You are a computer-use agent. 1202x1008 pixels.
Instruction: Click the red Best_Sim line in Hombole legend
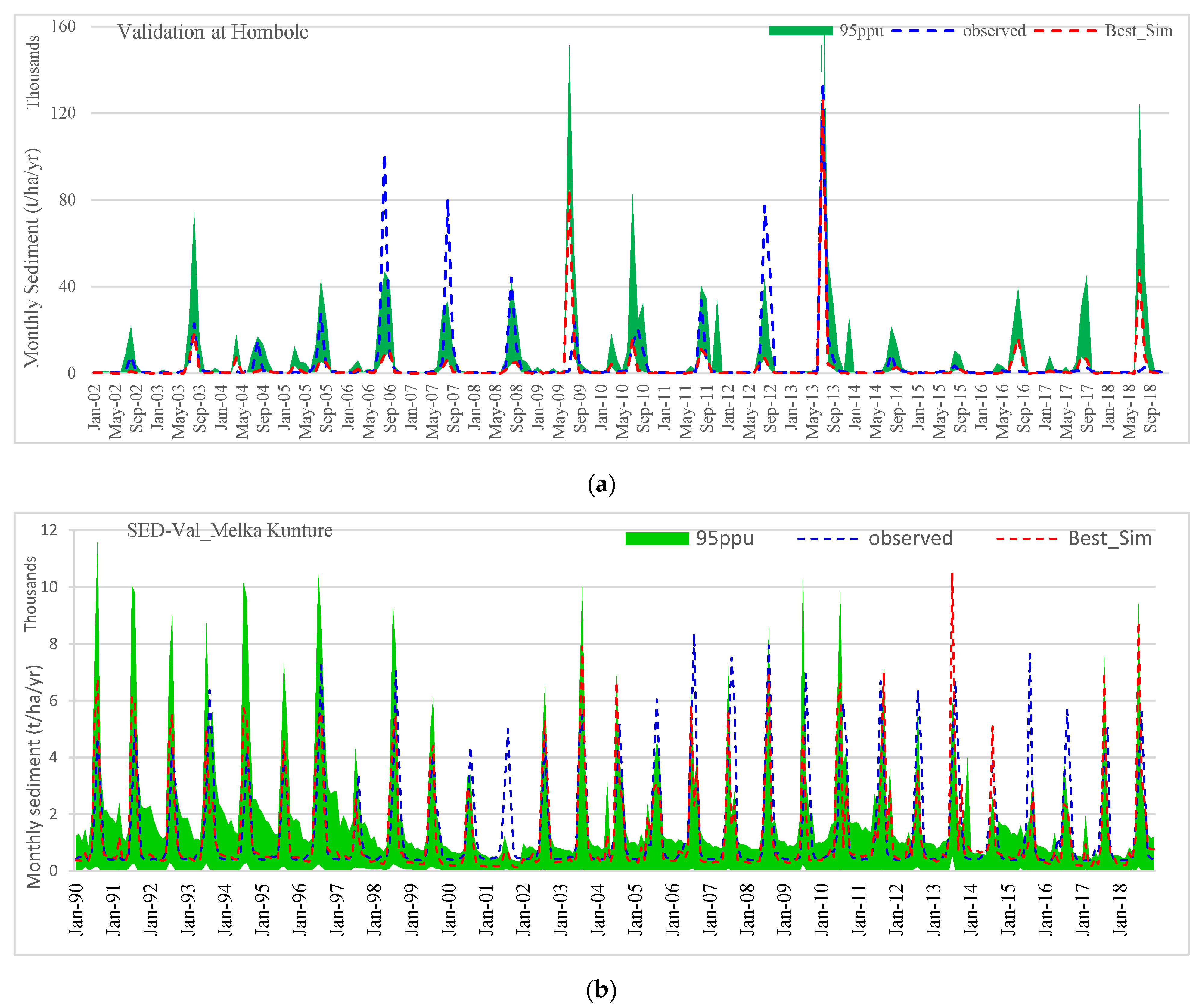click(x=1066, y=31)
